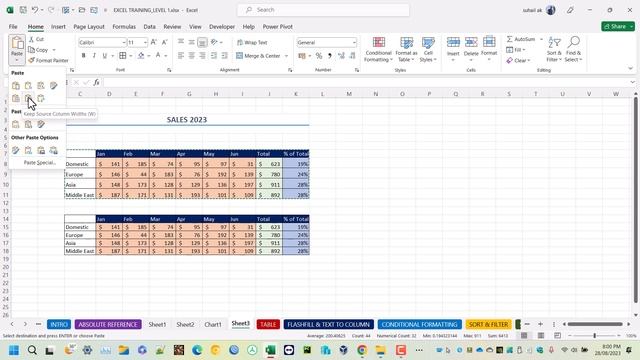Open the Fill Color swatch dropdown
640x360 pixels.
[149, 56]
